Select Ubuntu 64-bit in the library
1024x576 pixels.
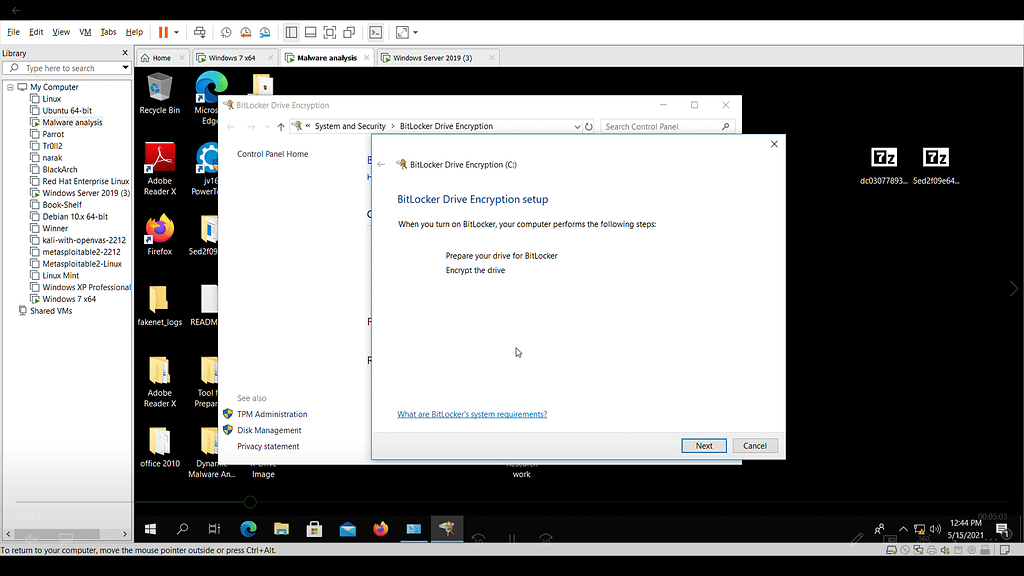67,110
